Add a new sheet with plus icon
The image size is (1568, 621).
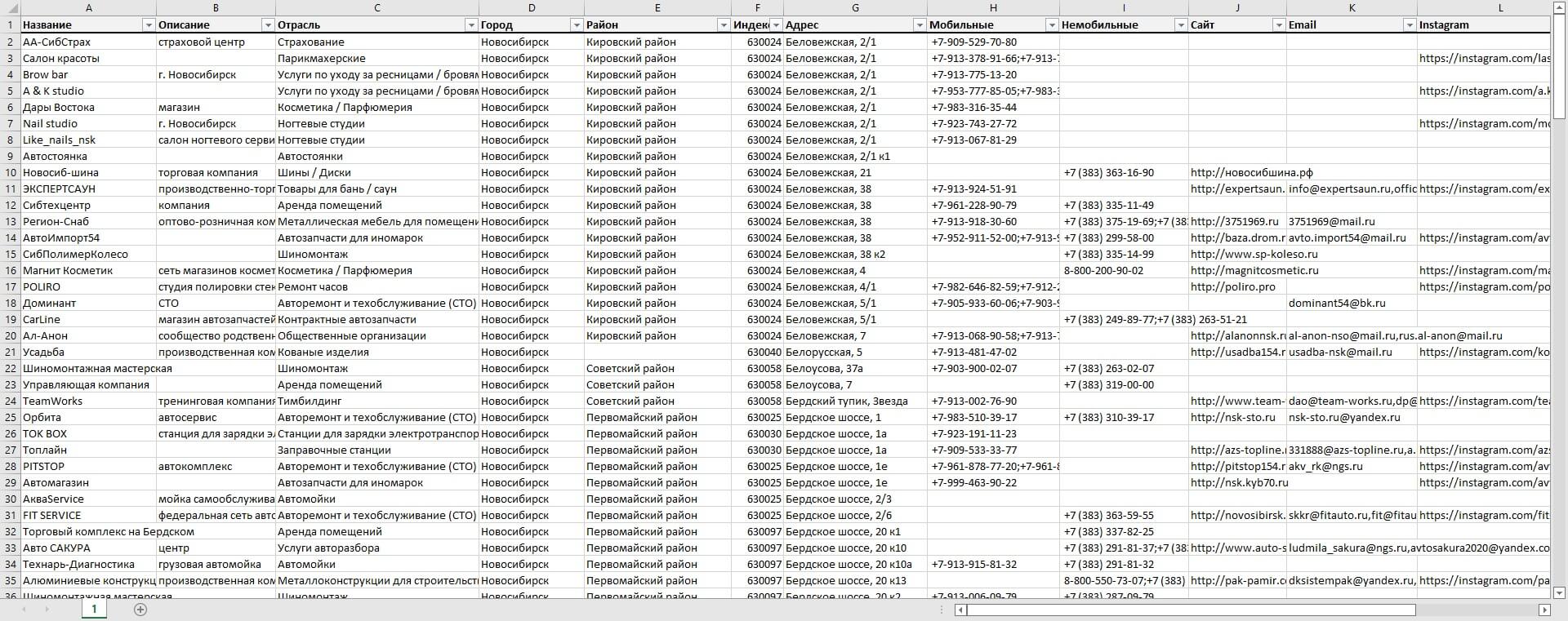(140, 610)
